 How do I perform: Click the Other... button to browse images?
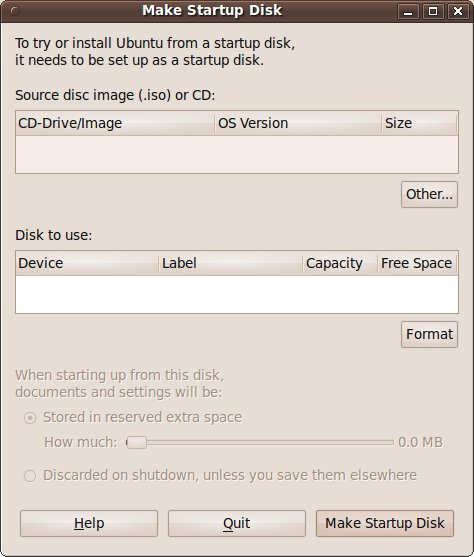coord(429,194)
